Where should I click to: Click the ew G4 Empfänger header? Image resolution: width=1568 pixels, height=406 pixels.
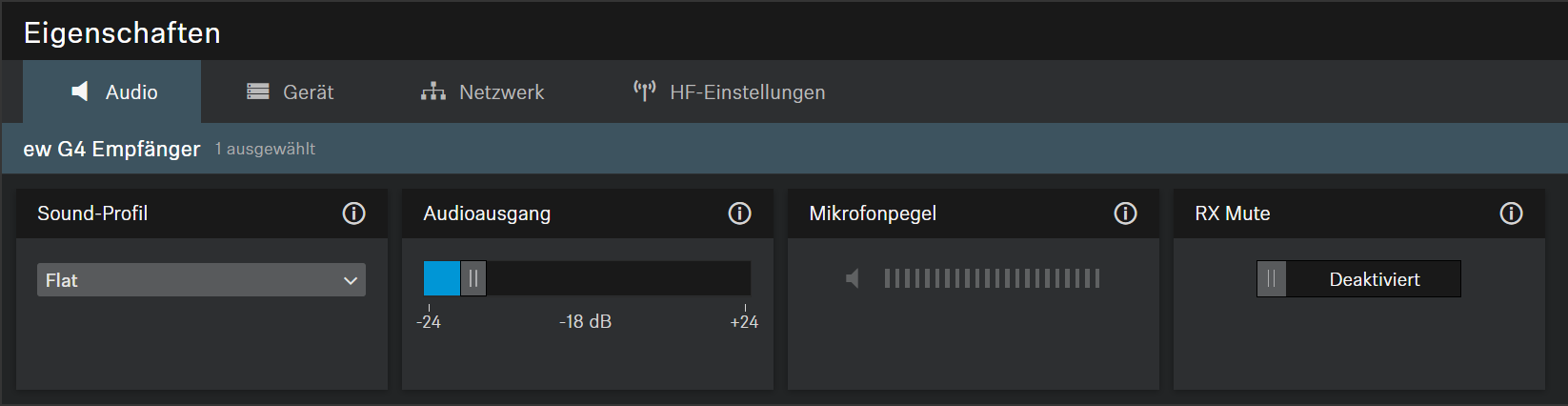pyautogui.click(x=111, y=149)
